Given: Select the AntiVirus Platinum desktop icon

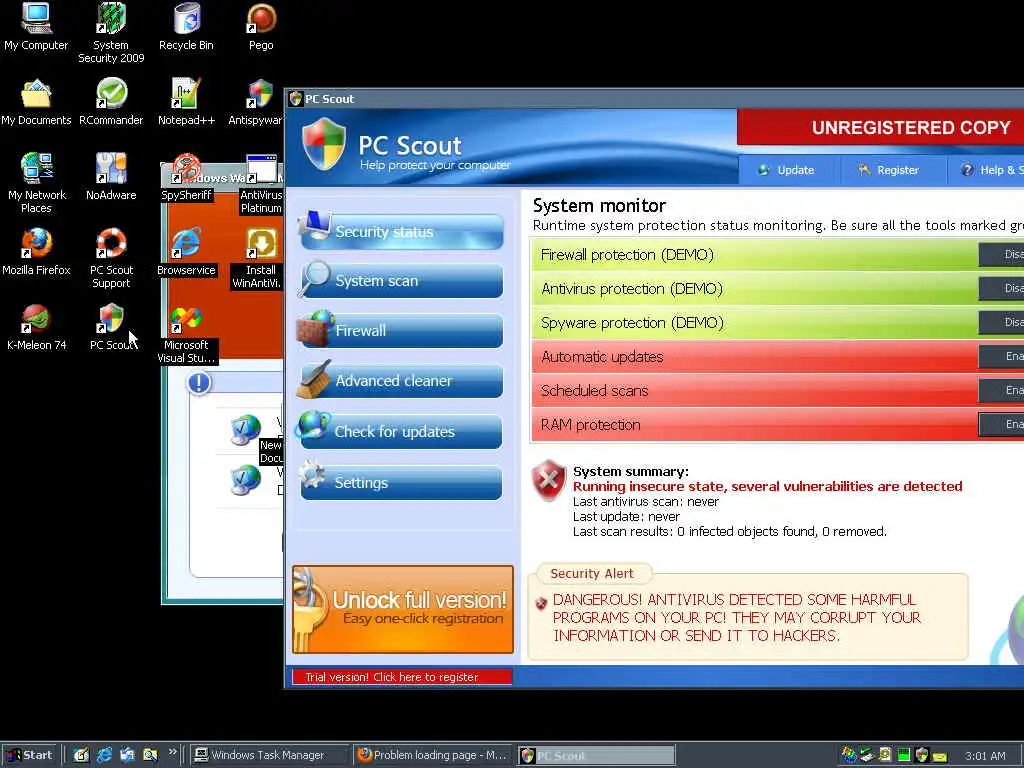Looking at the screenshot, I should [x=261, y=184].
